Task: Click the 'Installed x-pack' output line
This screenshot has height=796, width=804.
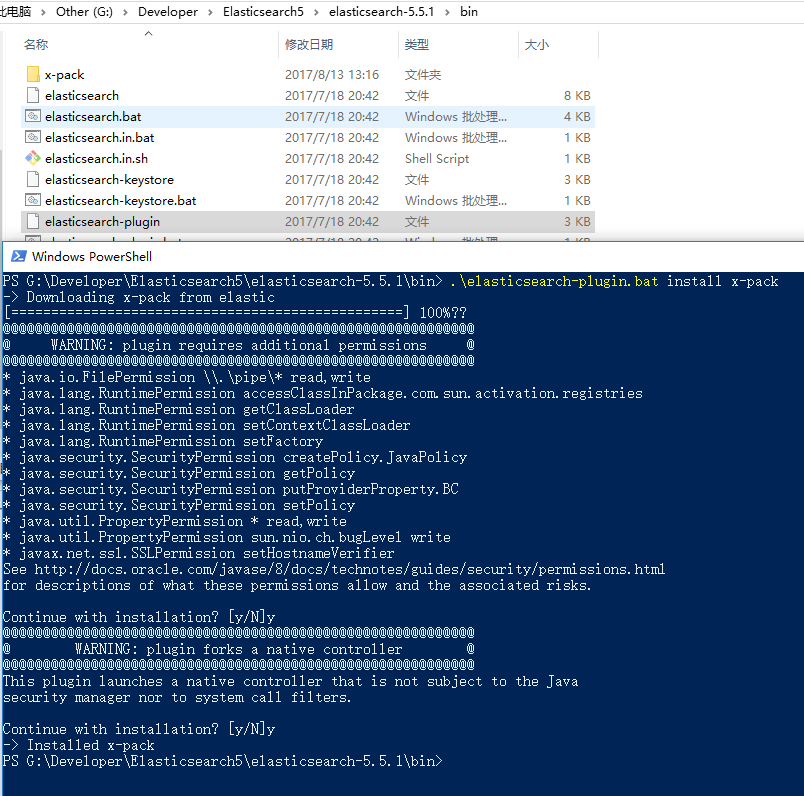Action: [x=78, y=745]
